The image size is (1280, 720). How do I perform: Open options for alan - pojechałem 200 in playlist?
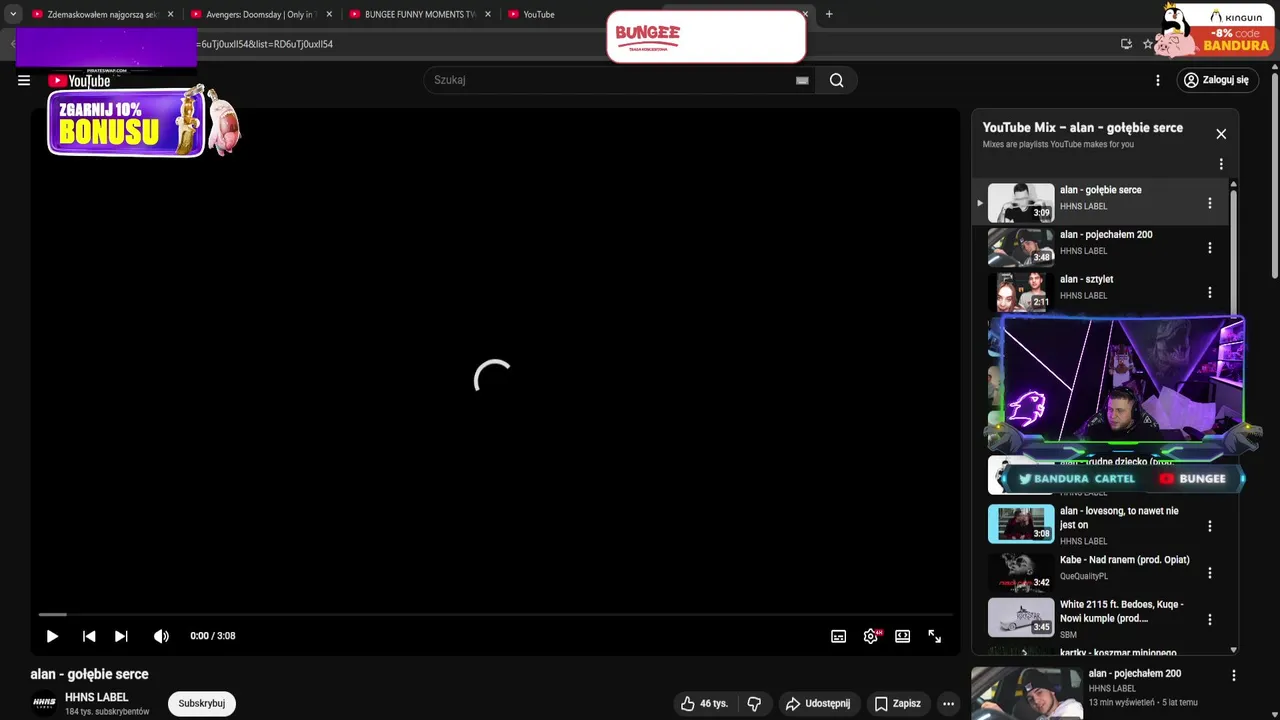click(1210, 248)
